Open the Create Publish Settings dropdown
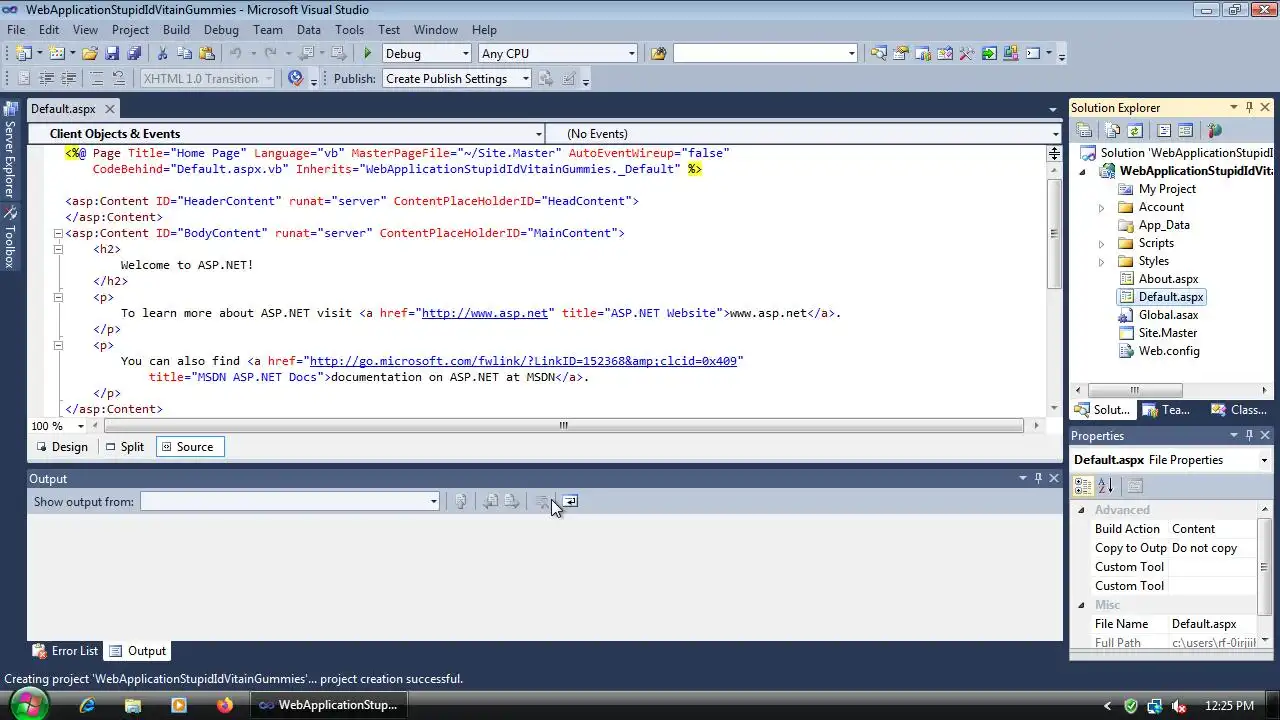Image resolution: width=1280 pixels, height=720 pixels. click(525, 79)
